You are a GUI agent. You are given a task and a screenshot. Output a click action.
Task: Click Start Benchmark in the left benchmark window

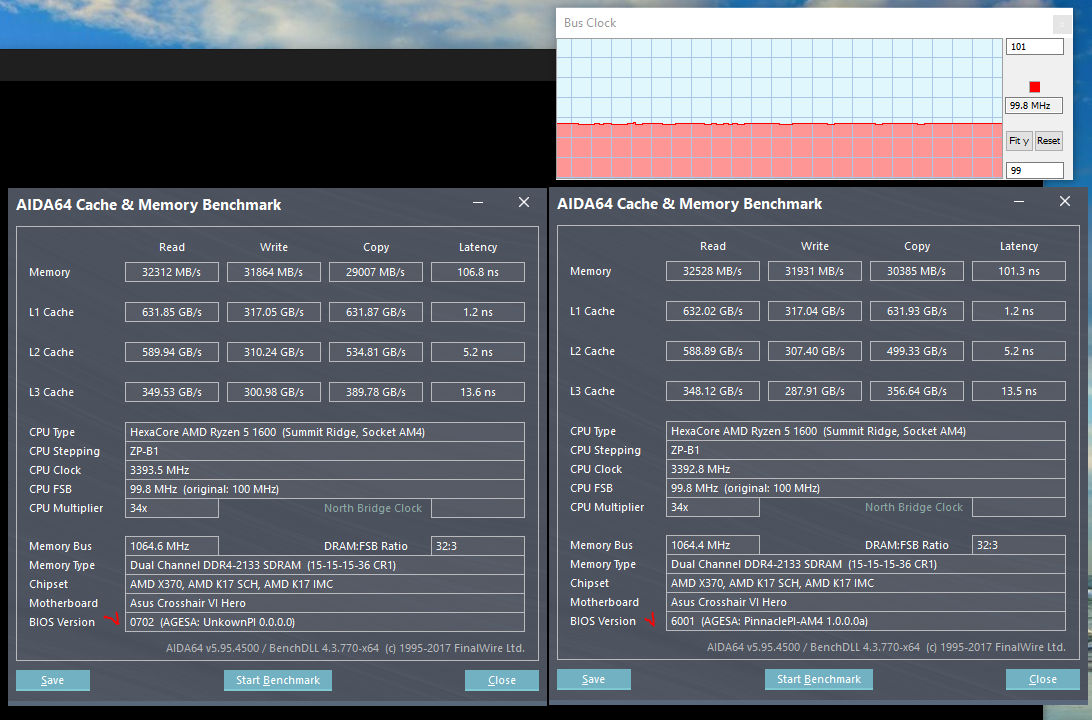(278, 680)
